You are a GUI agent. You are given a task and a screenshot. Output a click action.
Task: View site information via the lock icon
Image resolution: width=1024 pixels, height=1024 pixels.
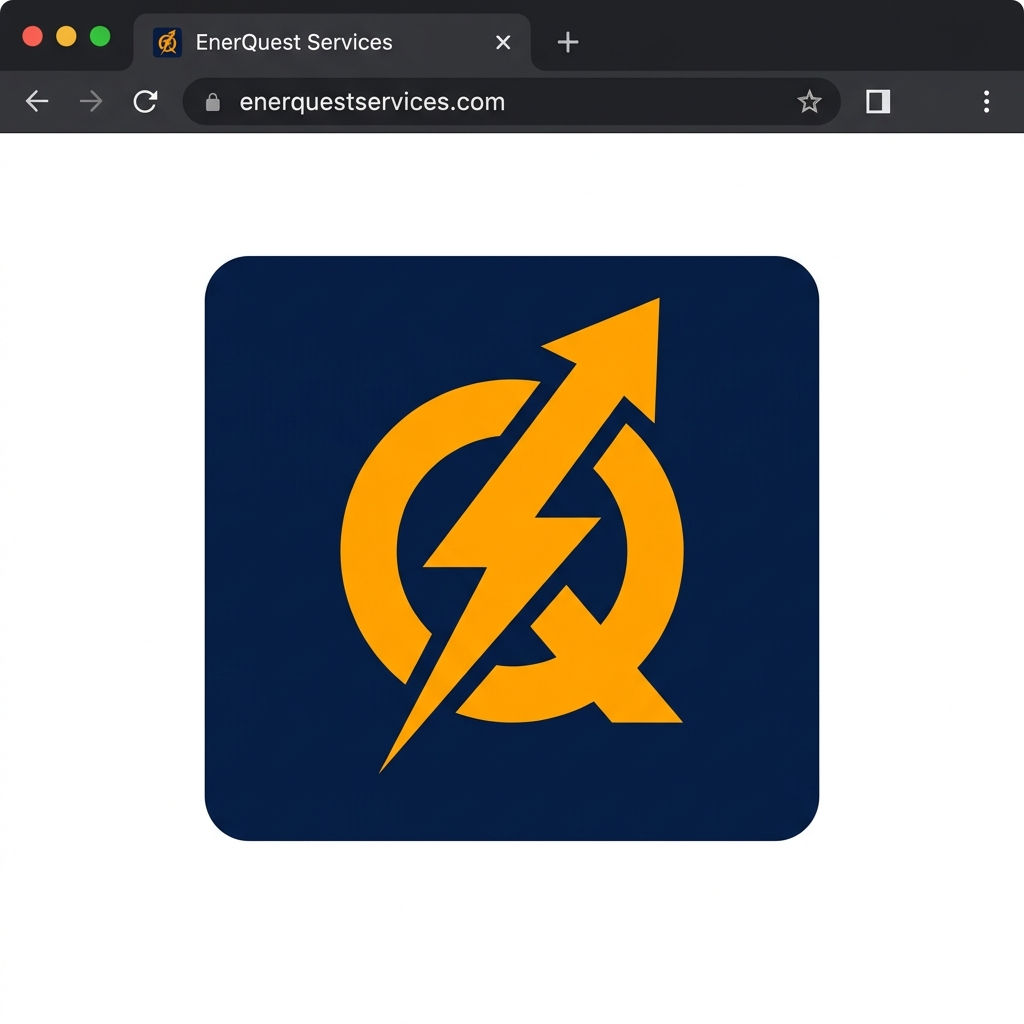(212, 102)
